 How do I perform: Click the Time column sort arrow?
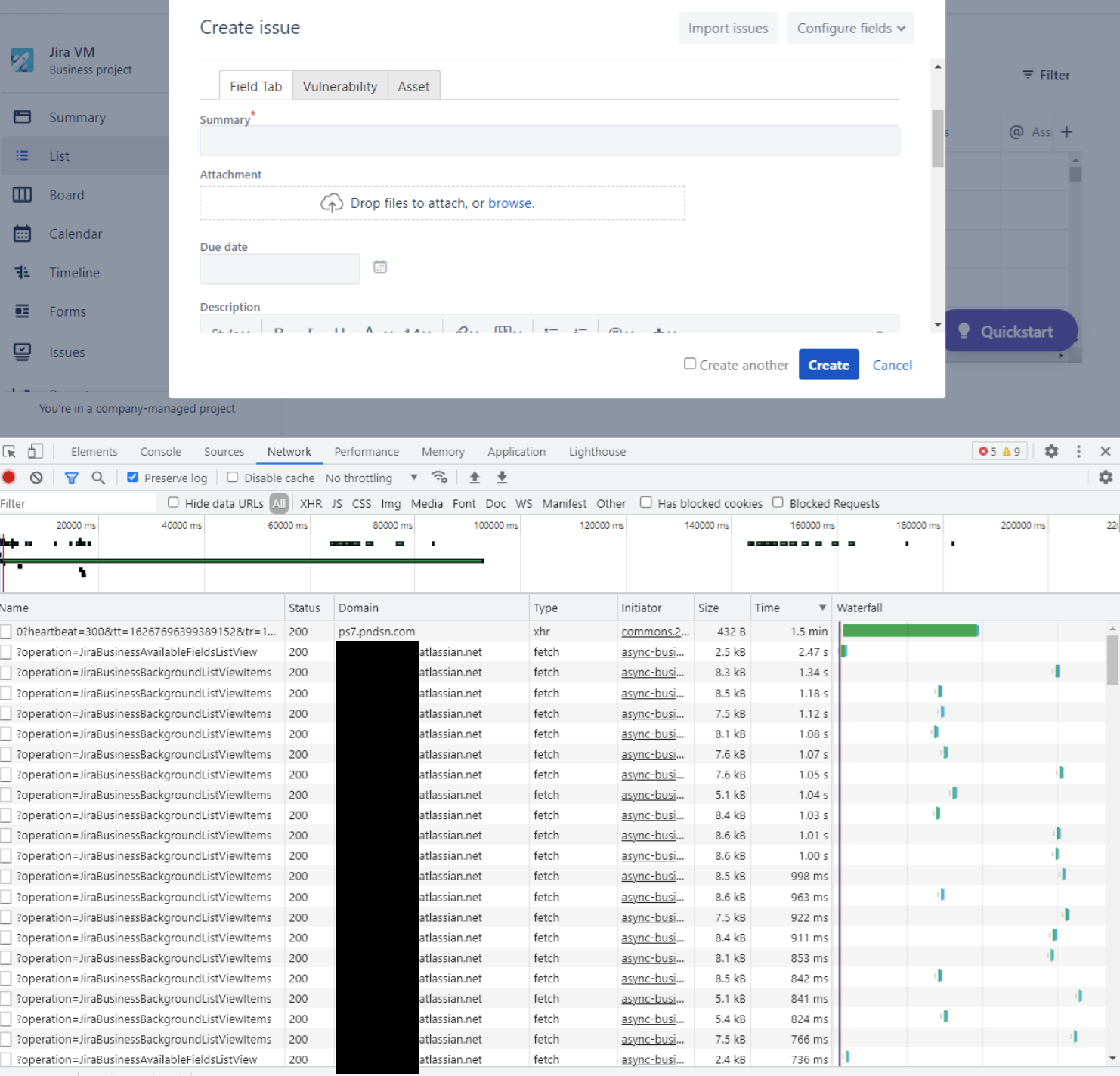(x=822, y=608)
